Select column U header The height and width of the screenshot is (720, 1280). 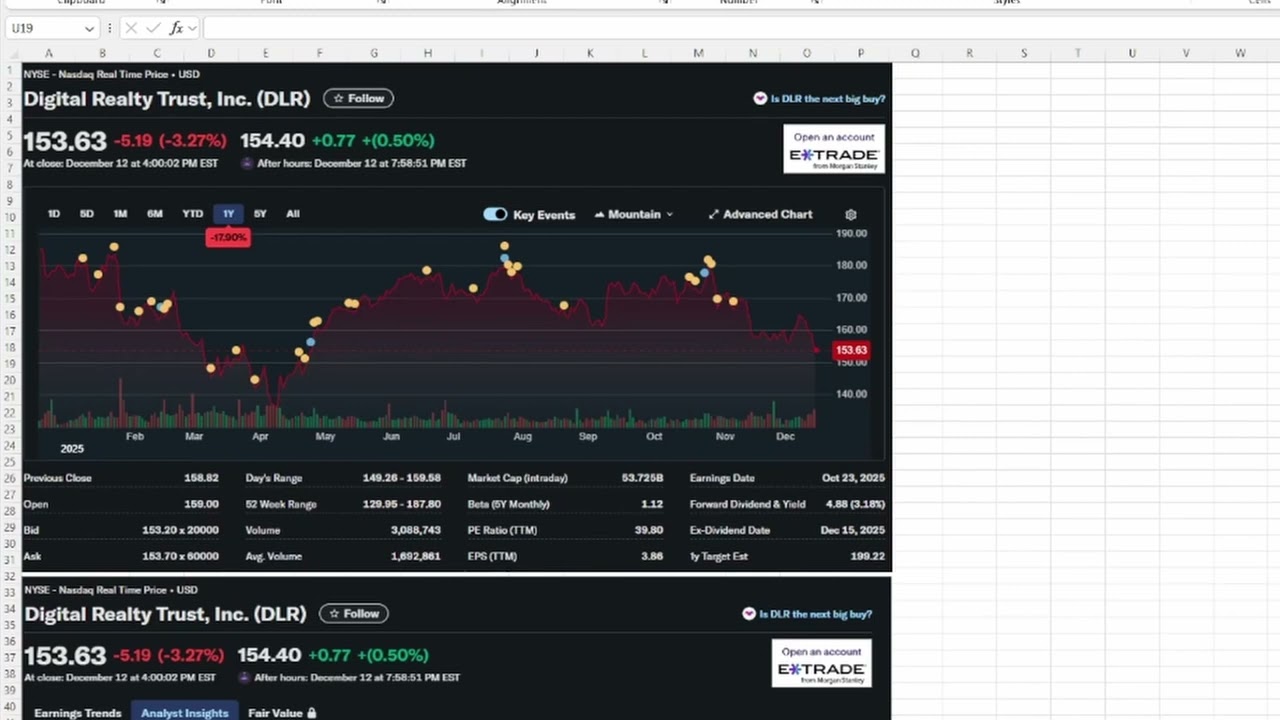pyautogui.click(x=1132, y=53)
